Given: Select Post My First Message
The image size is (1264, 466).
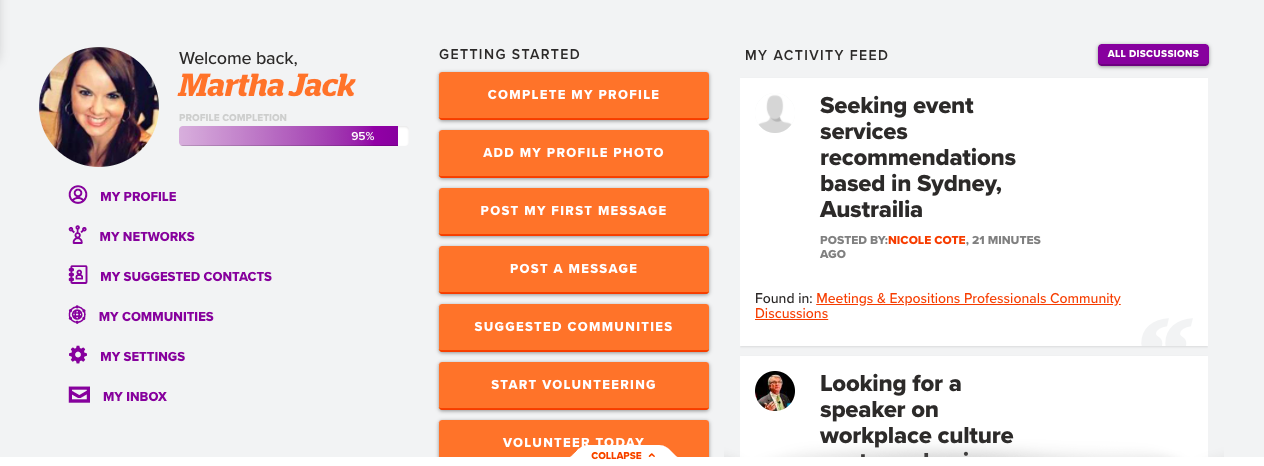Looking at the screenshot, I should coord(573,211).
